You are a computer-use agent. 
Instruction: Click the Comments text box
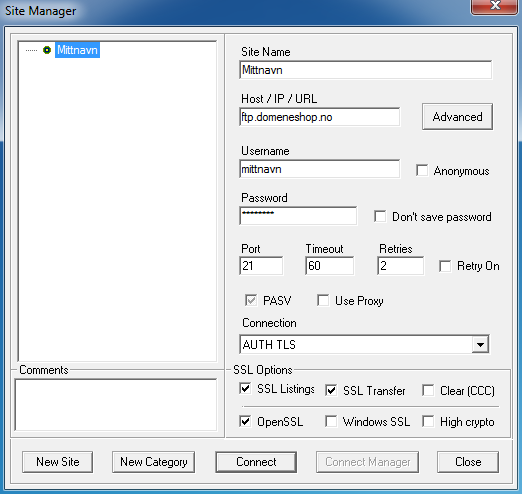116,405
